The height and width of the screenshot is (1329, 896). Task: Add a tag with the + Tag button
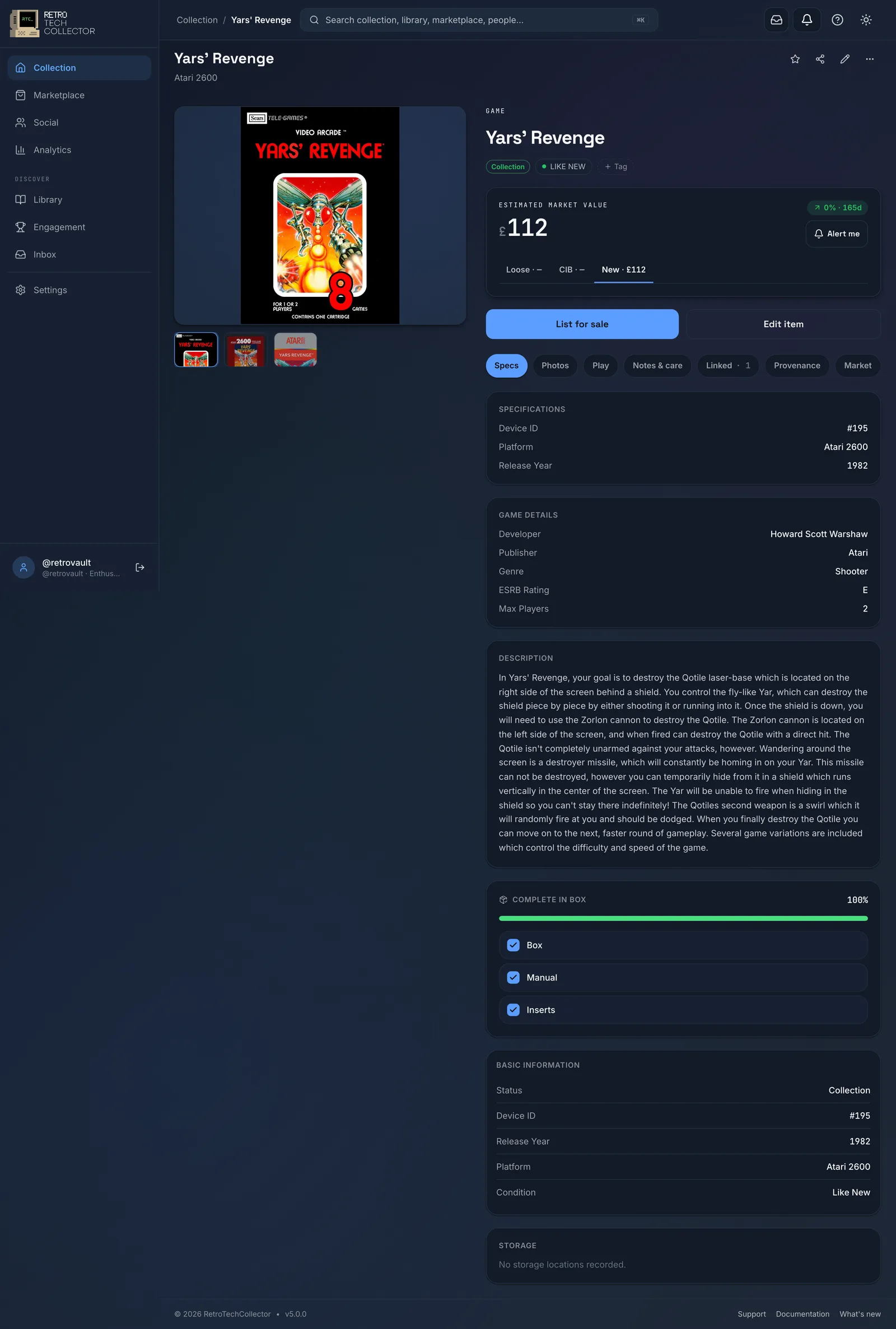coord(615,167)
